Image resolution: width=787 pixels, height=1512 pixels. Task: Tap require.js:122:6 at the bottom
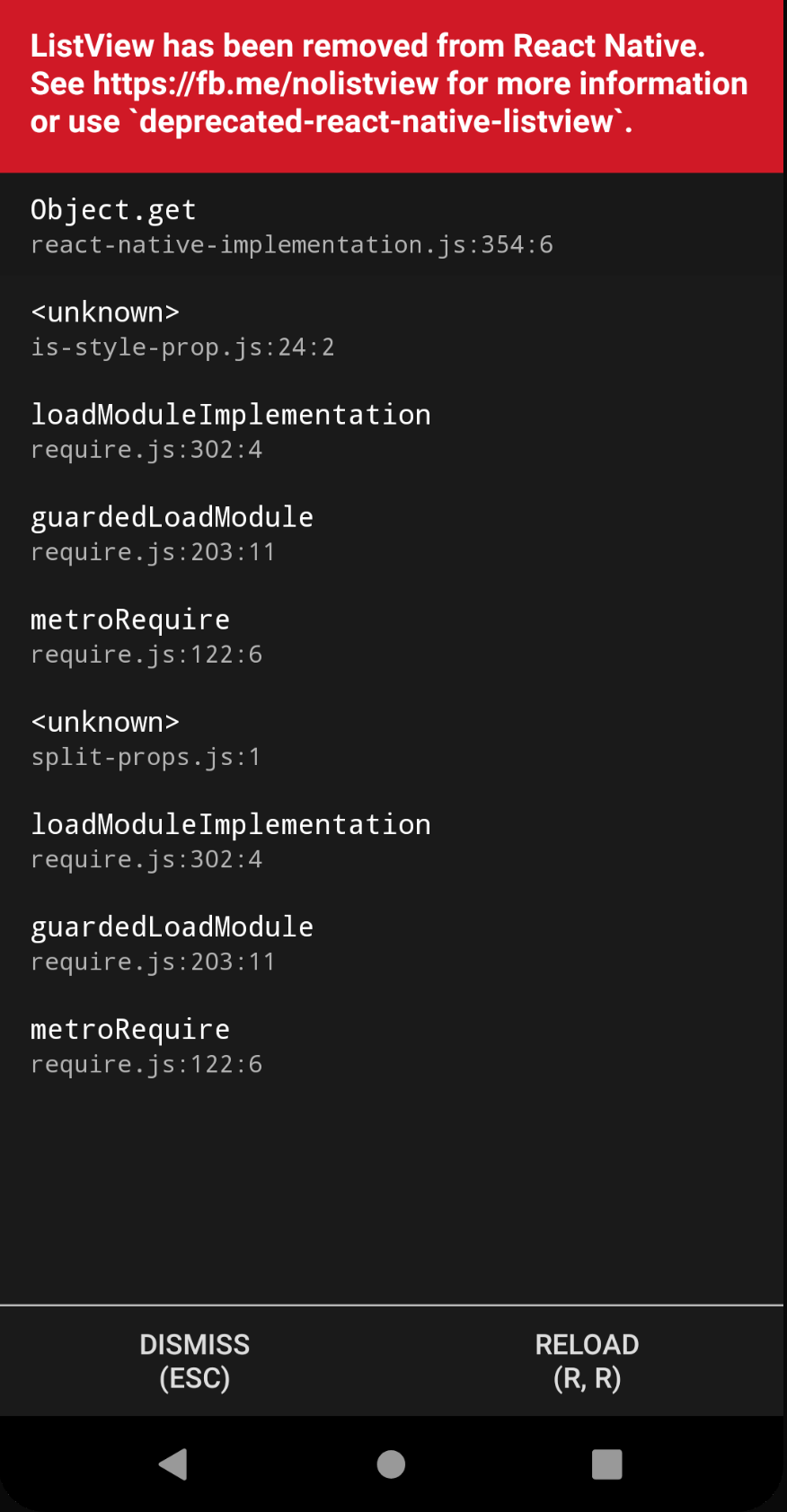146,1063
